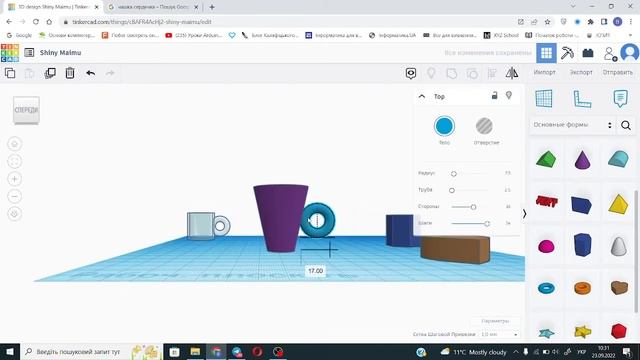Select the purple cone shape thumbnail
640x360 pixels.
(582, 159)
